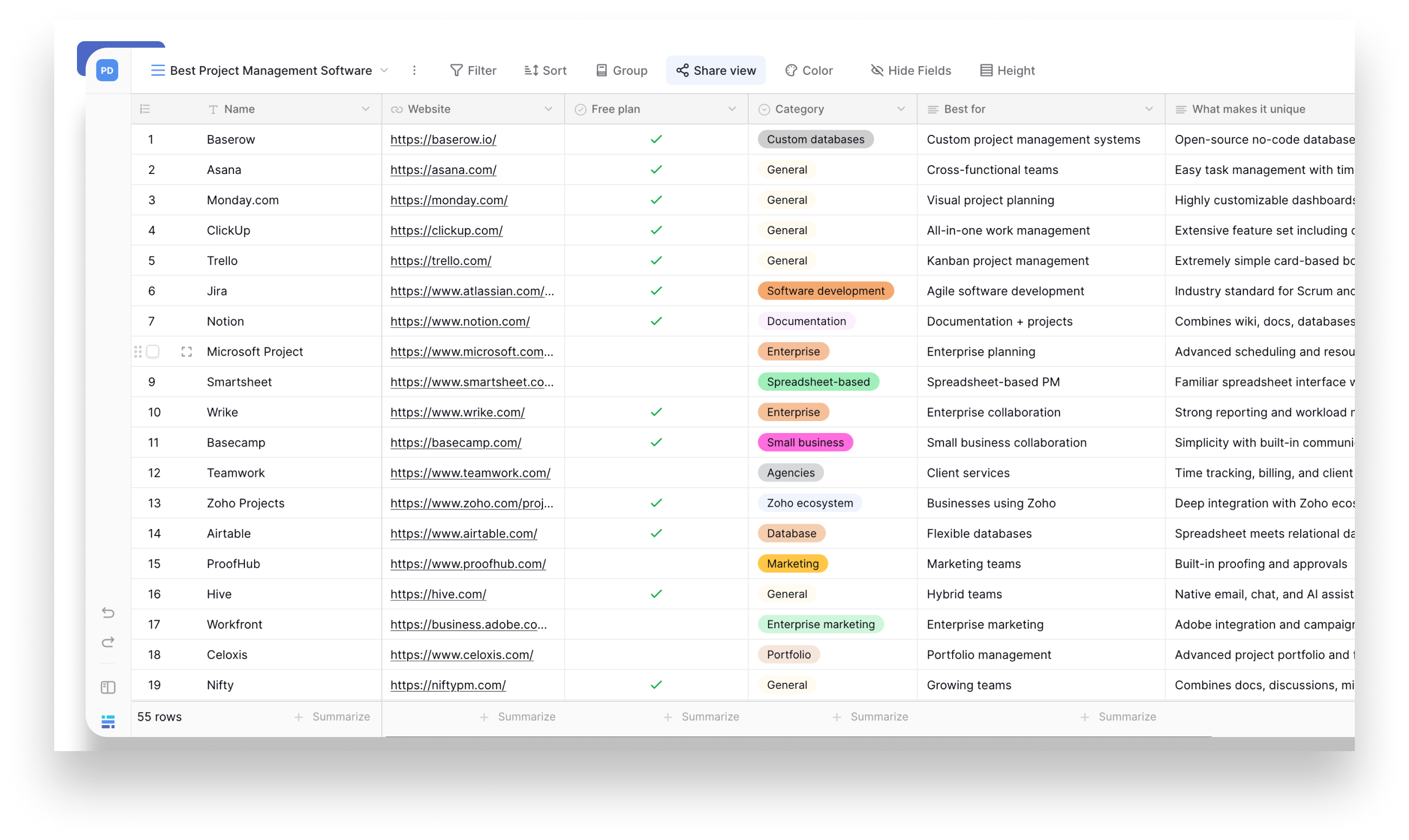Viewport: 1409px width, 840px height.
Task: Click the Small business pink category tag
Action: point(806,442)
